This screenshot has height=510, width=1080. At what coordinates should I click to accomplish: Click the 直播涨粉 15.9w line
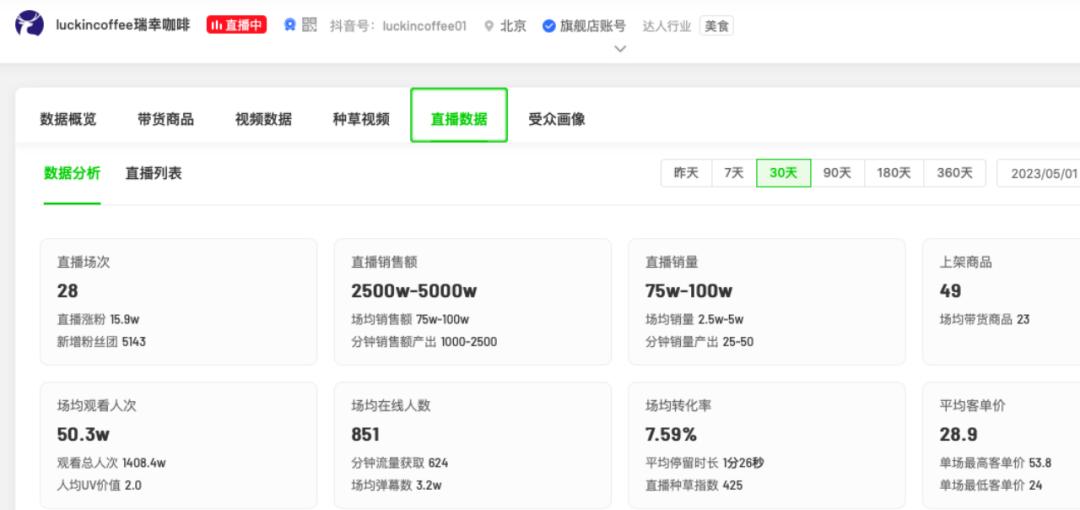click(x=98, y=320)
